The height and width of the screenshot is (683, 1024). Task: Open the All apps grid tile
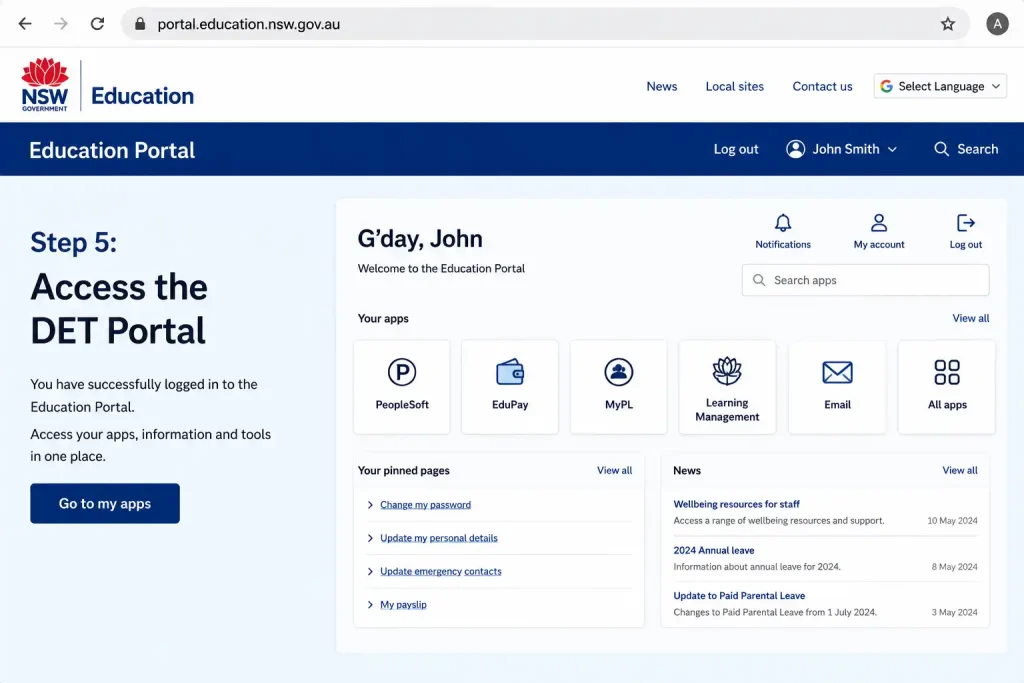(x=947, y=387)
